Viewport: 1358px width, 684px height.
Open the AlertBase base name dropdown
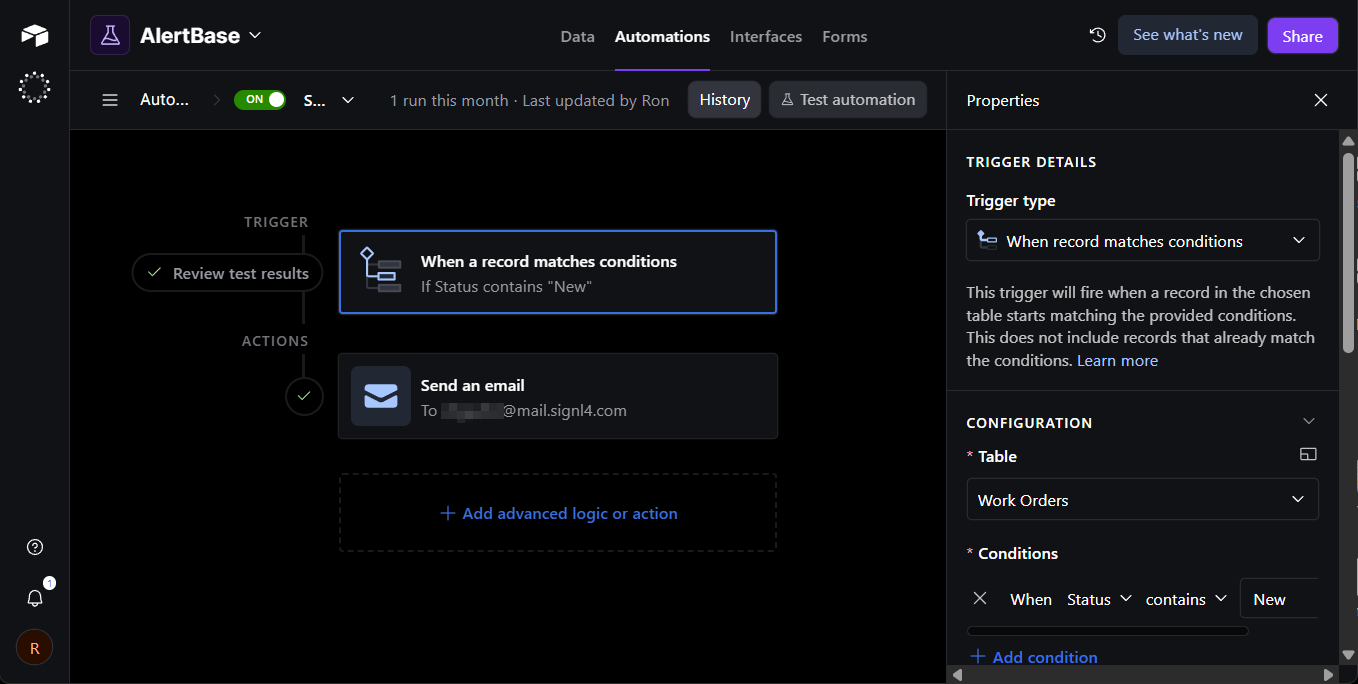click(200, 35)
